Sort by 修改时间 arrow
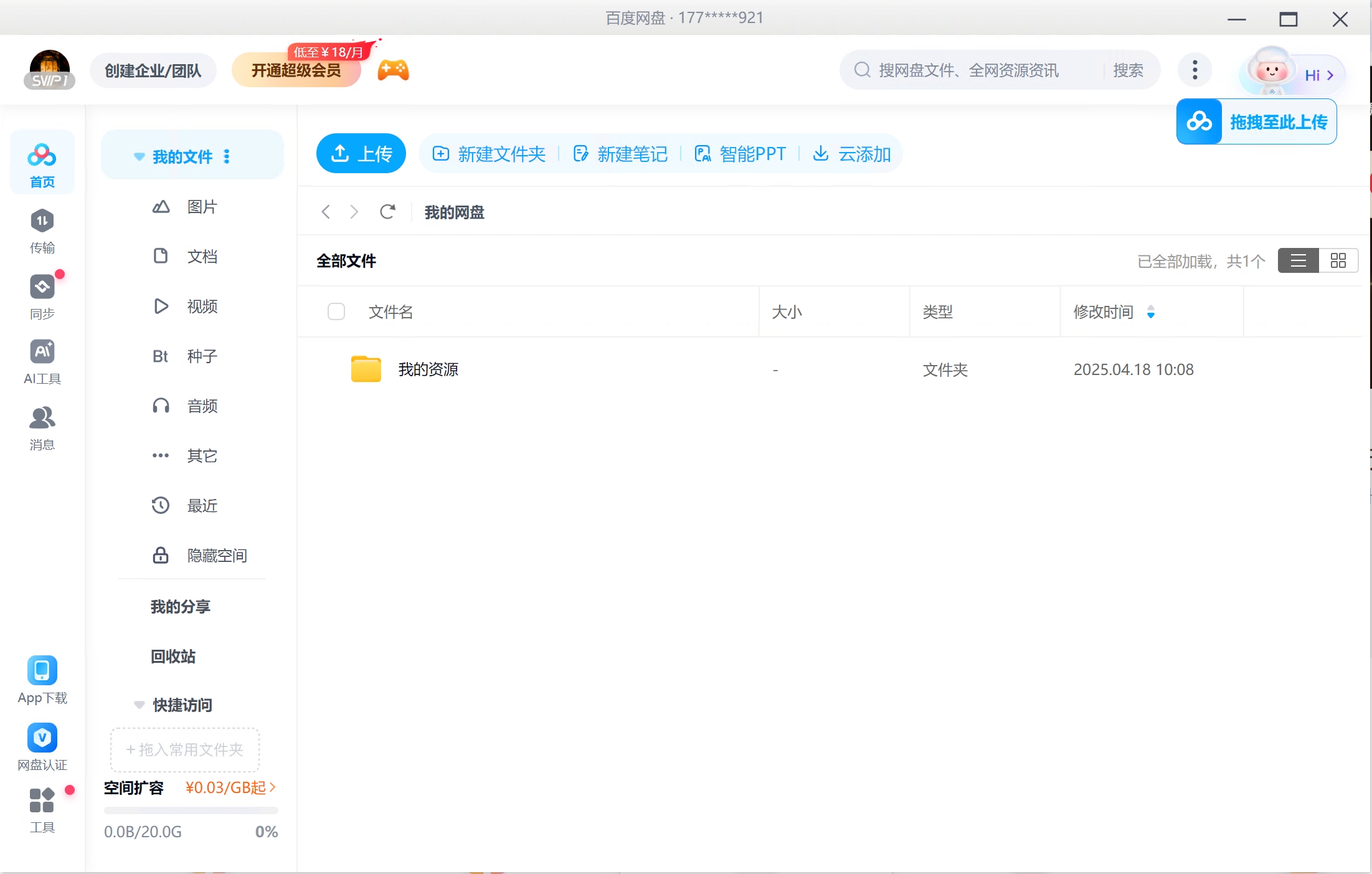Screen dimensions: 1372x874 pyautogui.click(x=1151, y=311)
